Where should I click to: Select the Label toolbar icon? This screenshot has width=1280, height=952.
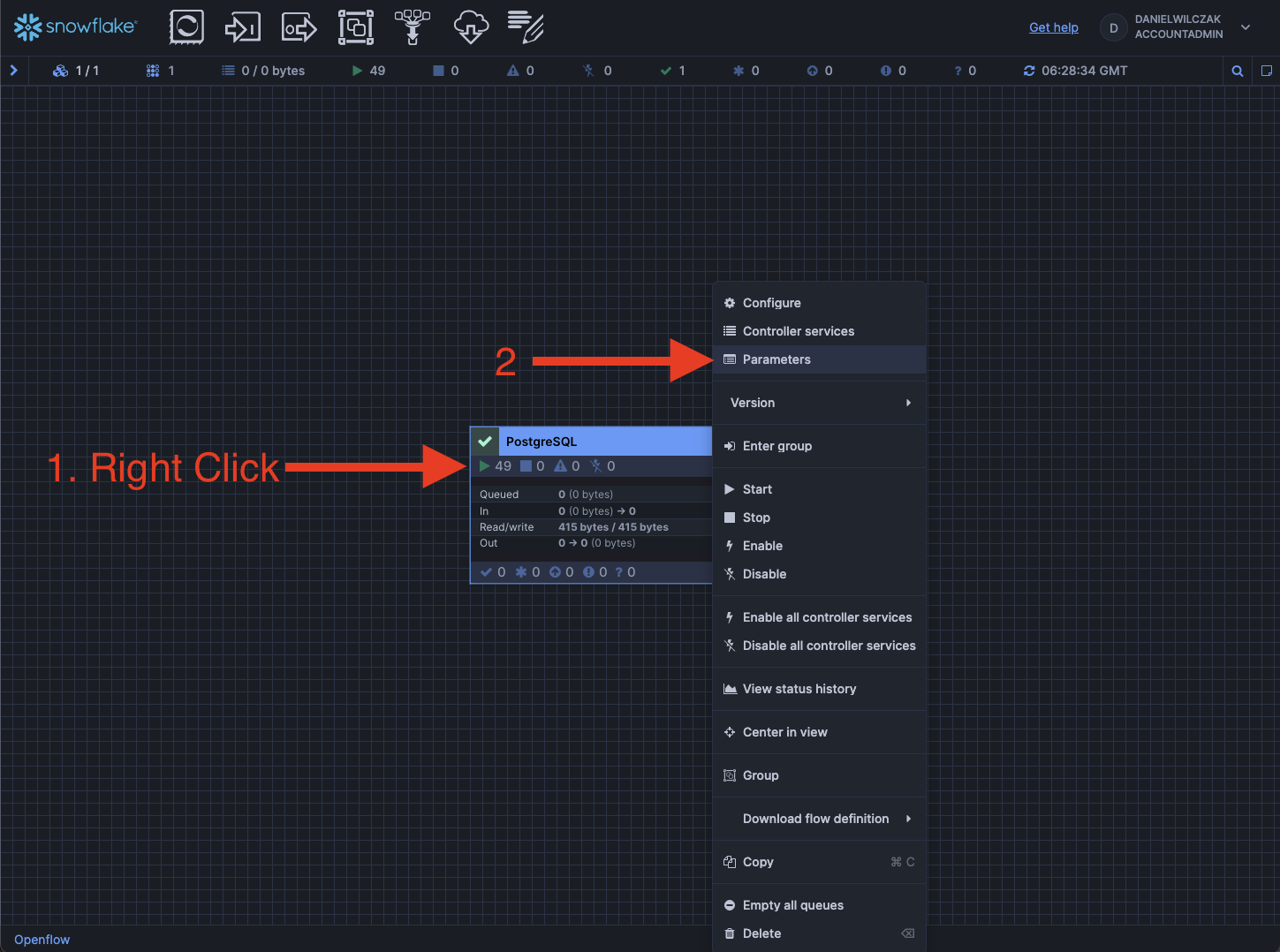point(526,27)
